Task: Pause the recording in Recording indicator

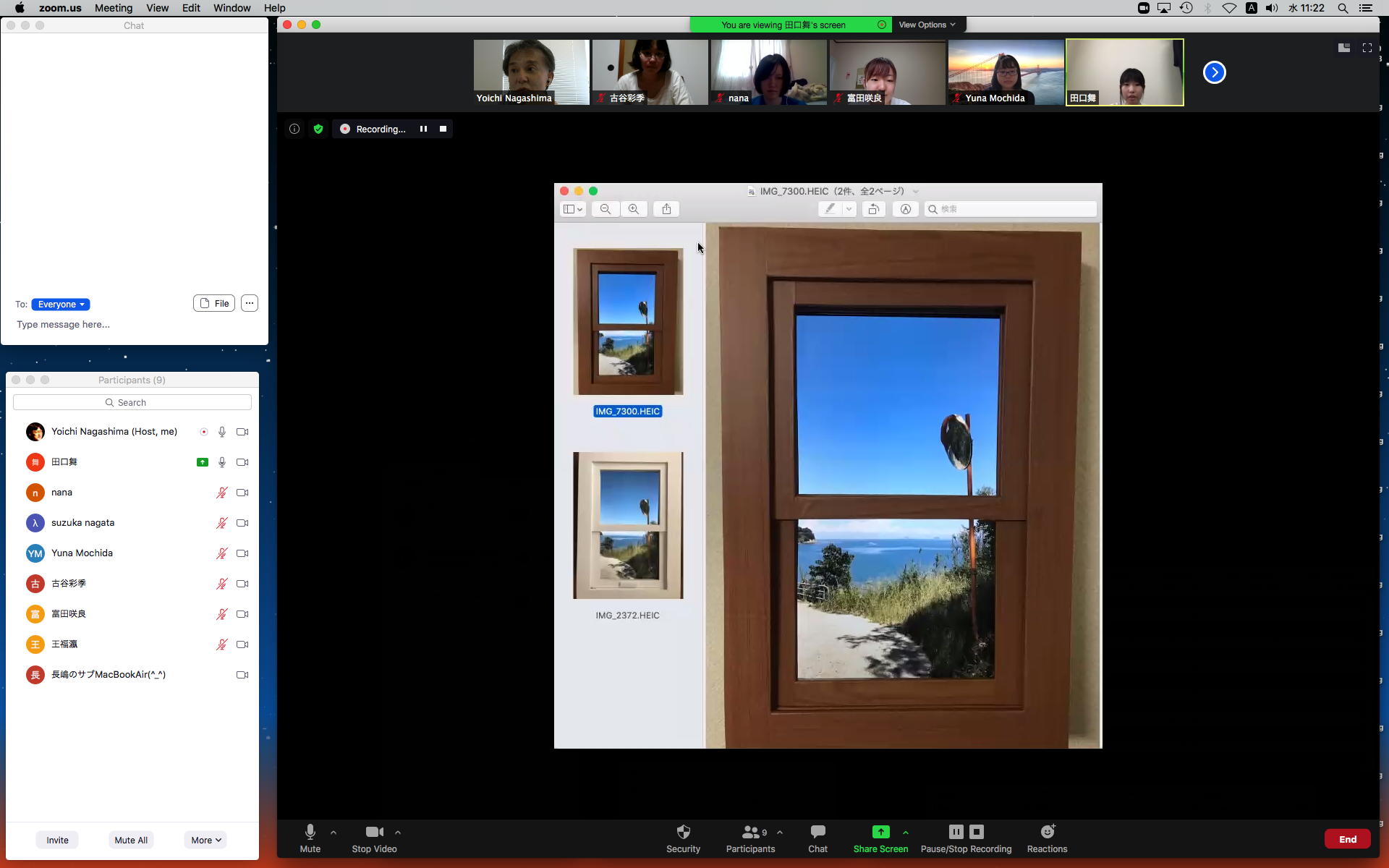Action: click(423, 129)
